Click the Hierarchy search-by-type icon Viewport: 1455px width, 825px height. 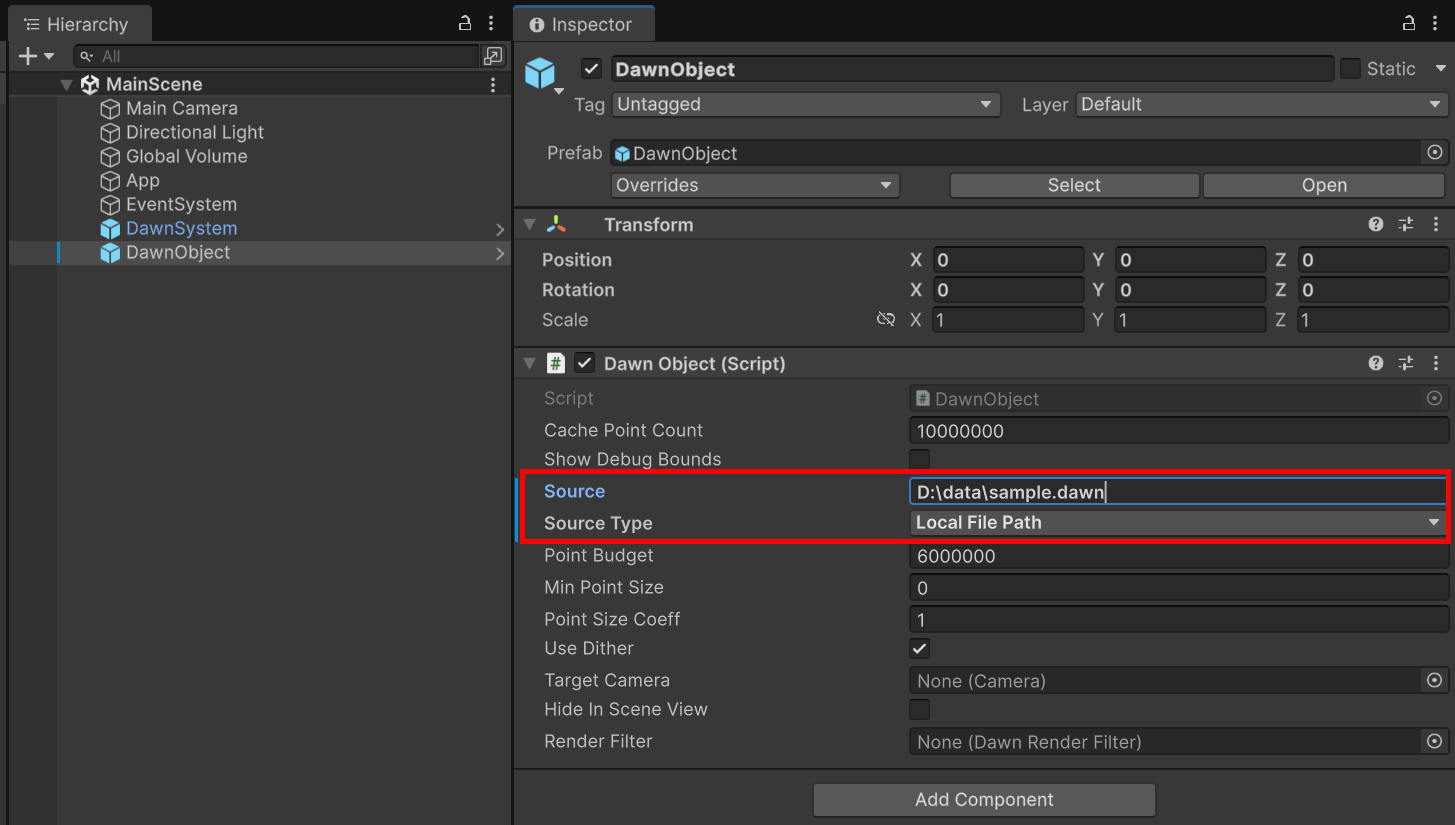coord(493,56)
